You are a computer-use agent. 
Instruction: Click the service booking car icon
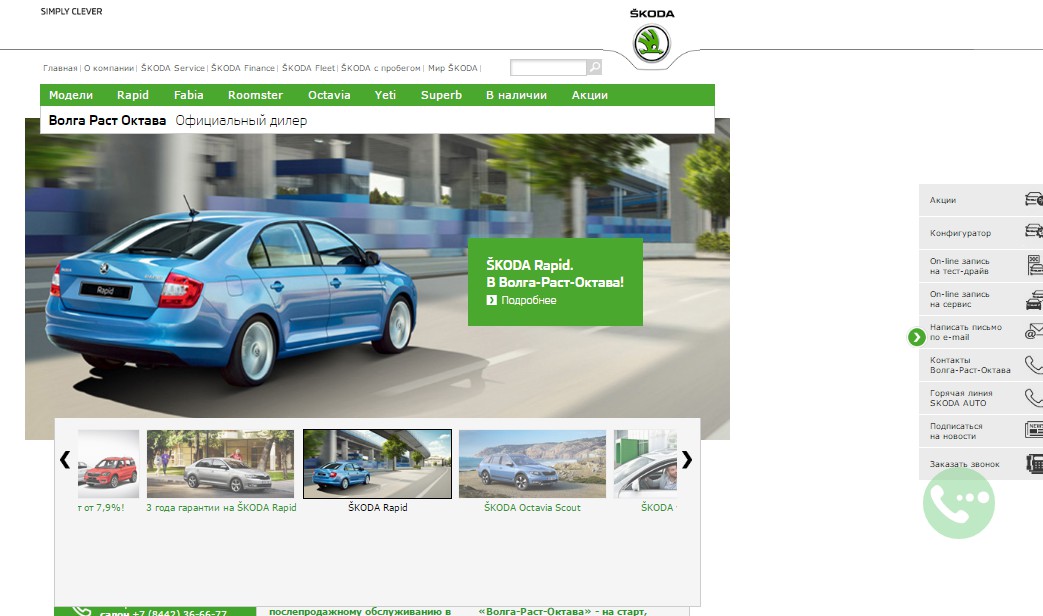point(1034,299)
